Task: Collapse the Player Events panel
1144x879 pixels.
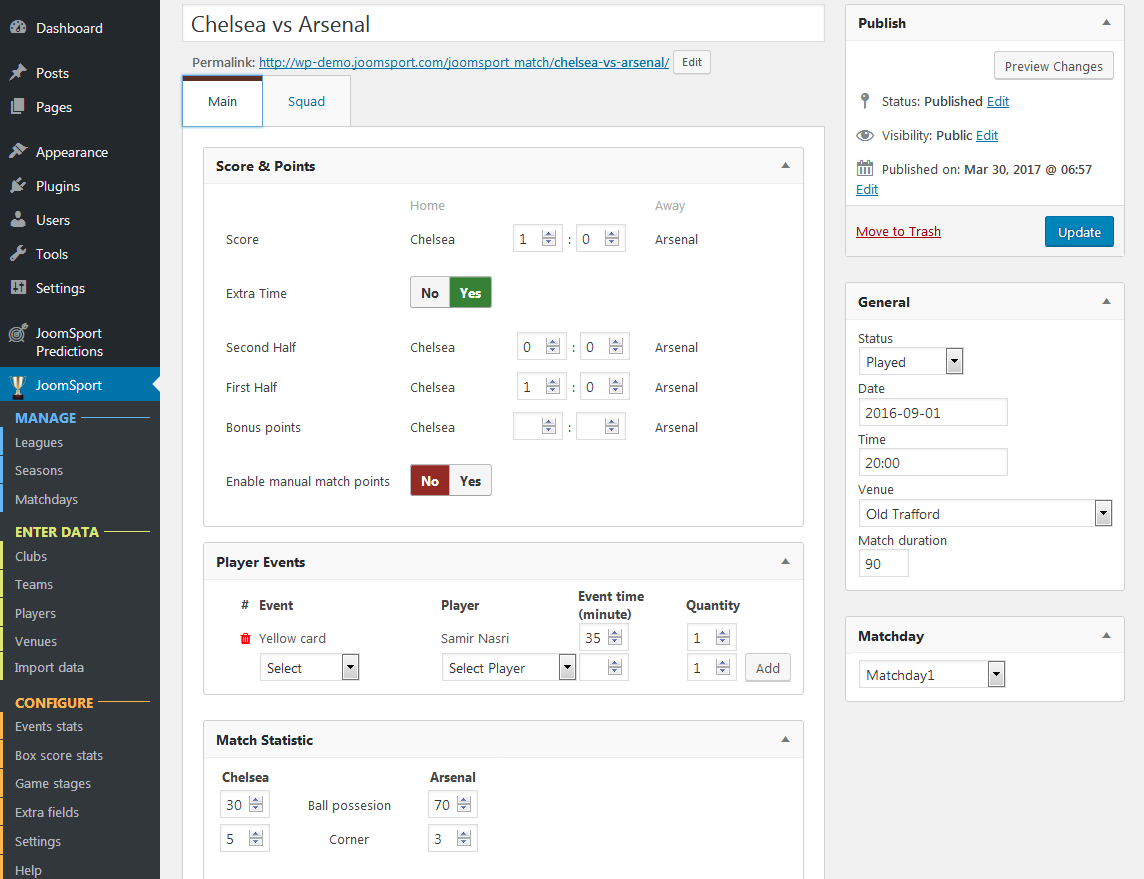Action: pos(786,562)
